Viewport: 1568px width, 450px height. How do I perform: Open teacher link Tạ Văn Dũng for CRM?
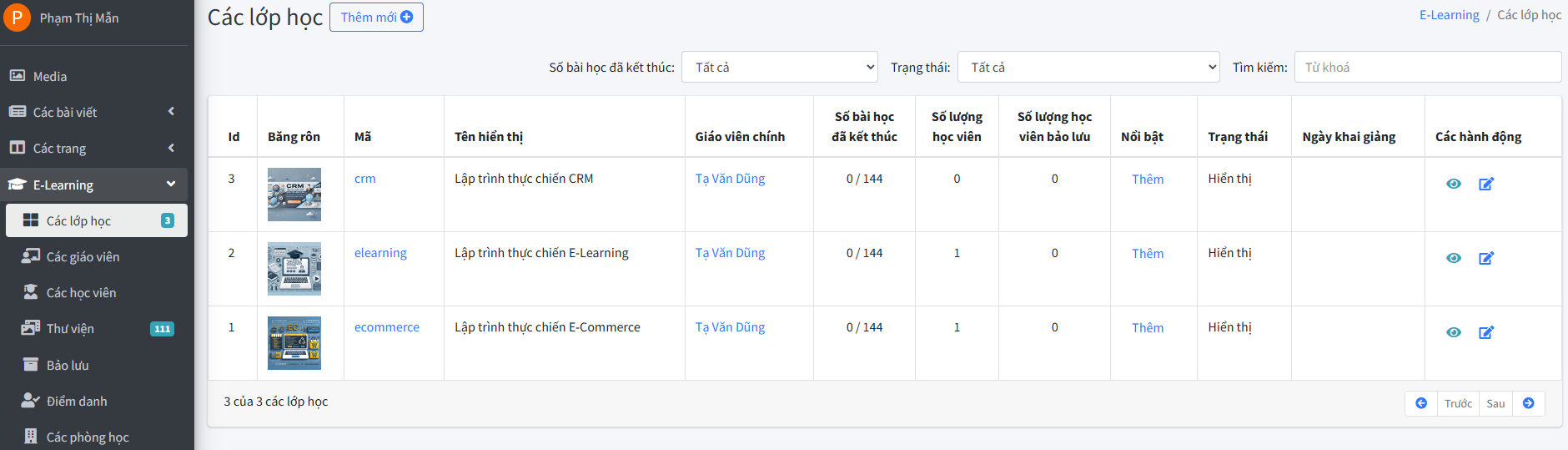[x=730, y=179]
